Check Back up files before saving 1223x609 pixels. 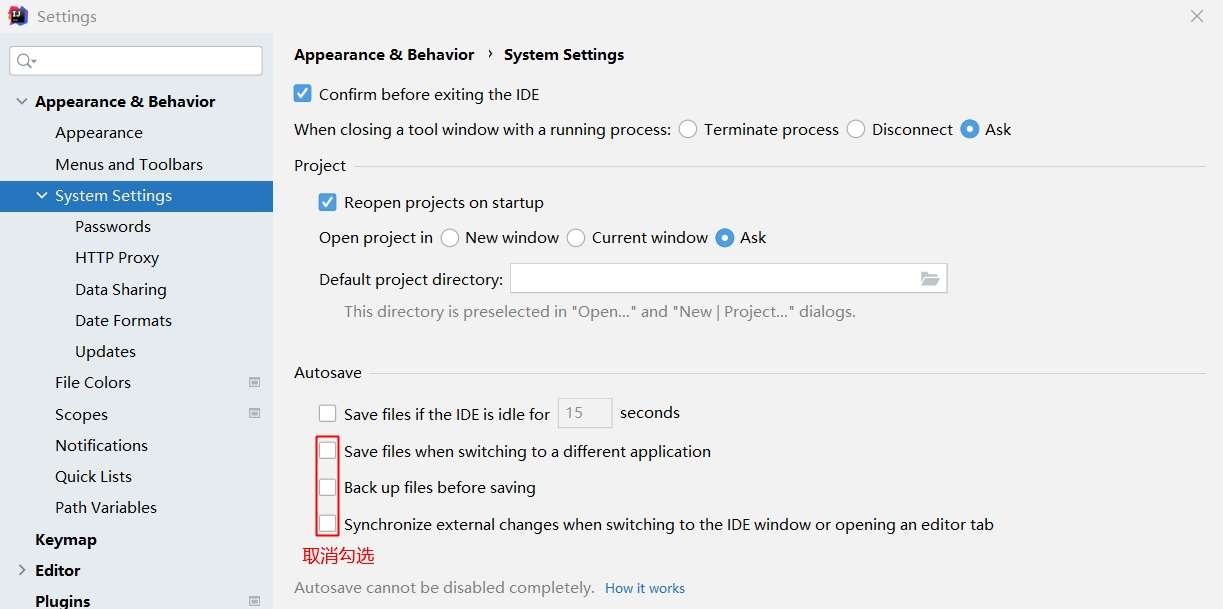(x=328, y=488)
